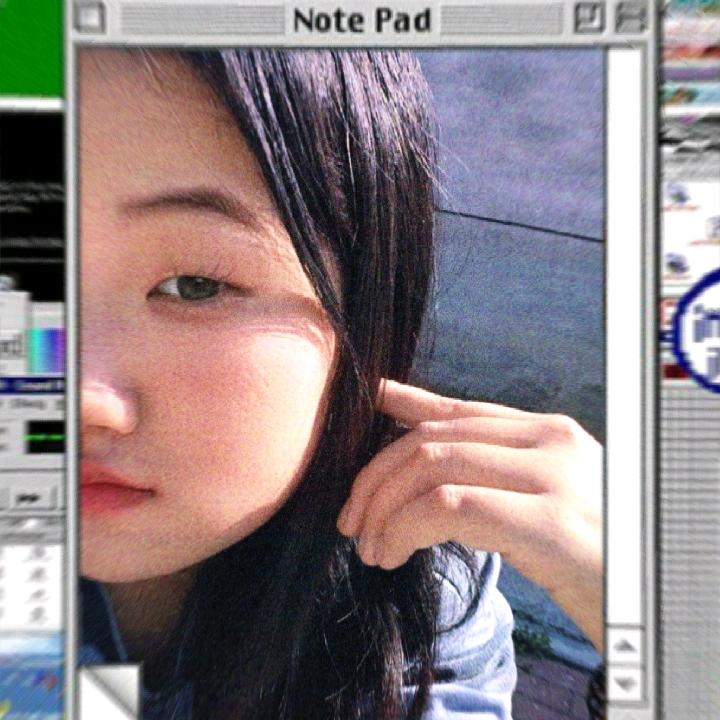Click the green waveform display on left

click(46, 436)
